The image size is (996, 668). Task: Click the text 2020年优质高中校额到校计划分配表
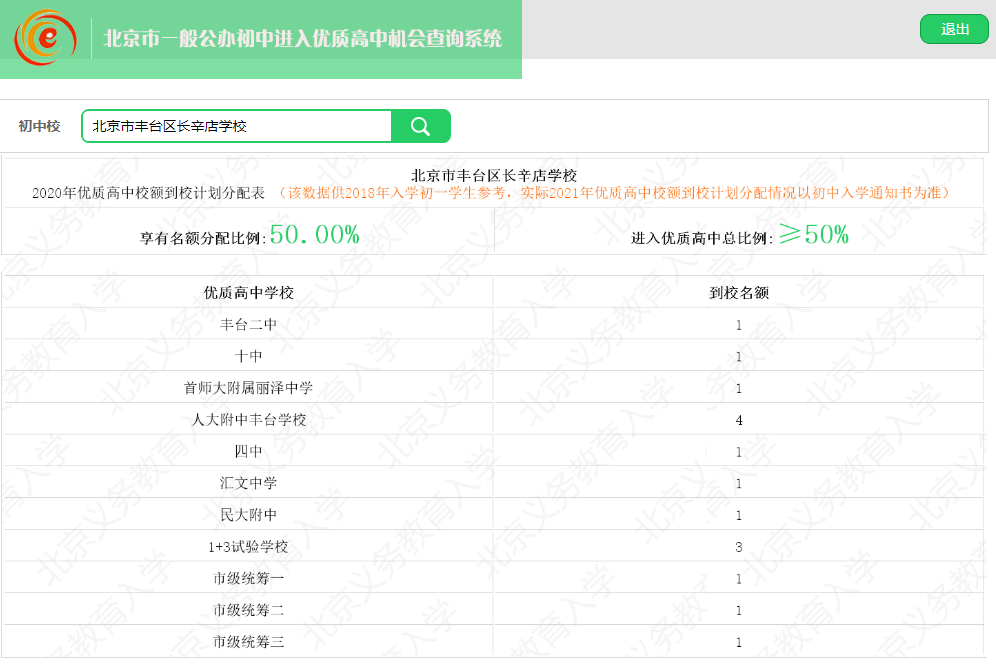(x=148, y=193)
